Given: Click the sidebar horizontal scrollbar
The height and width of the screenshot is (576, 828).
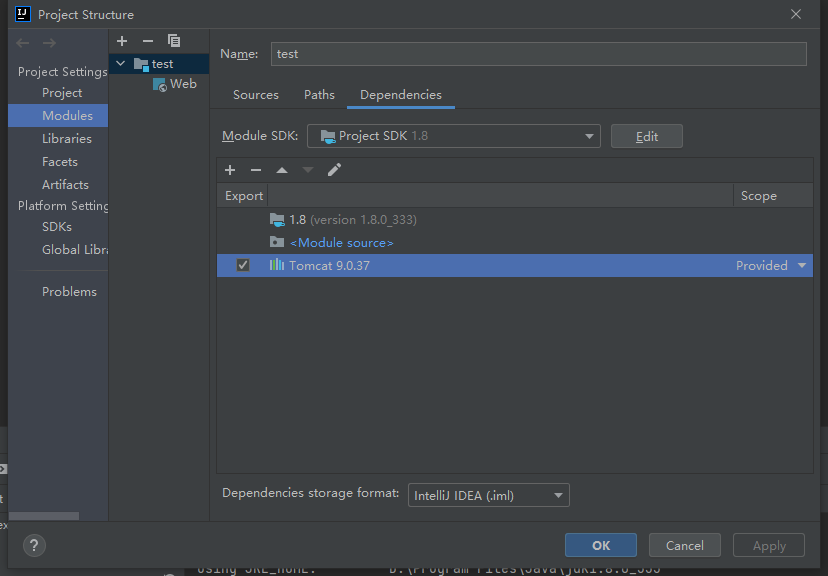Looking at the screenshot, I should [x=44, y=516].
